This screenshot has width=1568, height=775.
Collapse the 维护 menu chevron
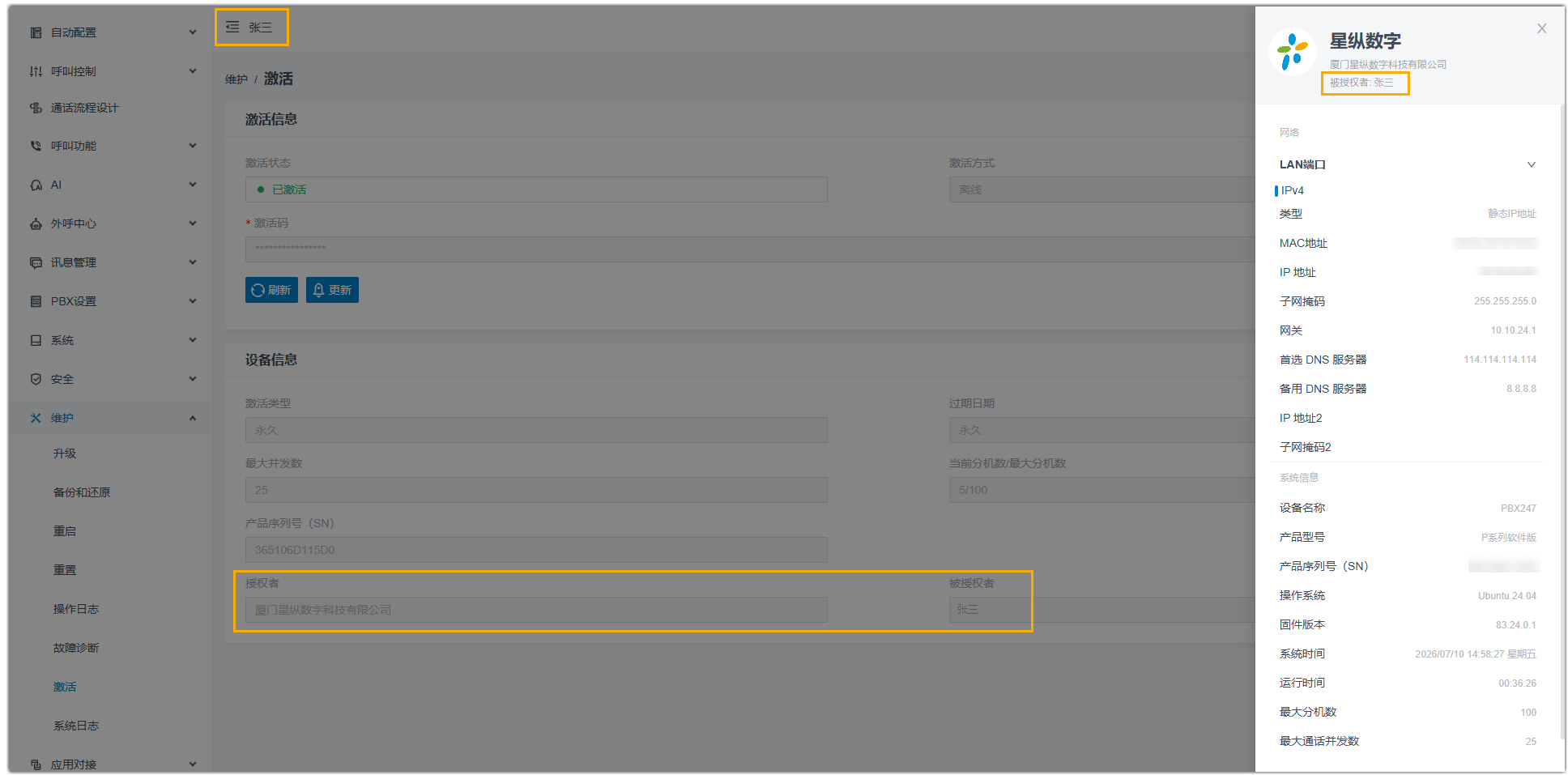[193, 418]
